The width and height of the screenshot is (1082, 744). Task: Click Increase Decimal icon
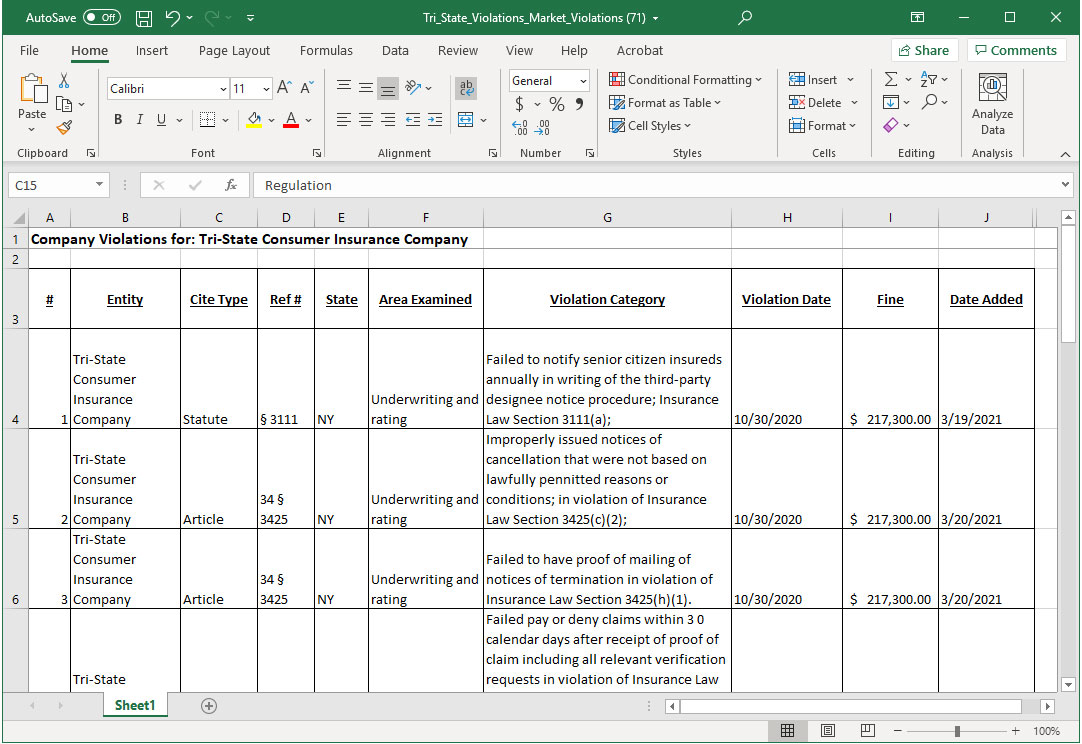520,128
